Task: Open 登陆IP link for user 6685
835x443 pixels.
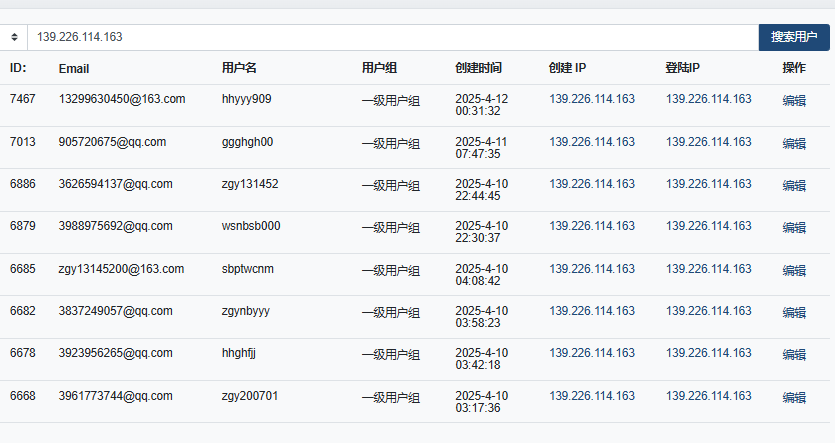Action: click(x=709, y=269)
